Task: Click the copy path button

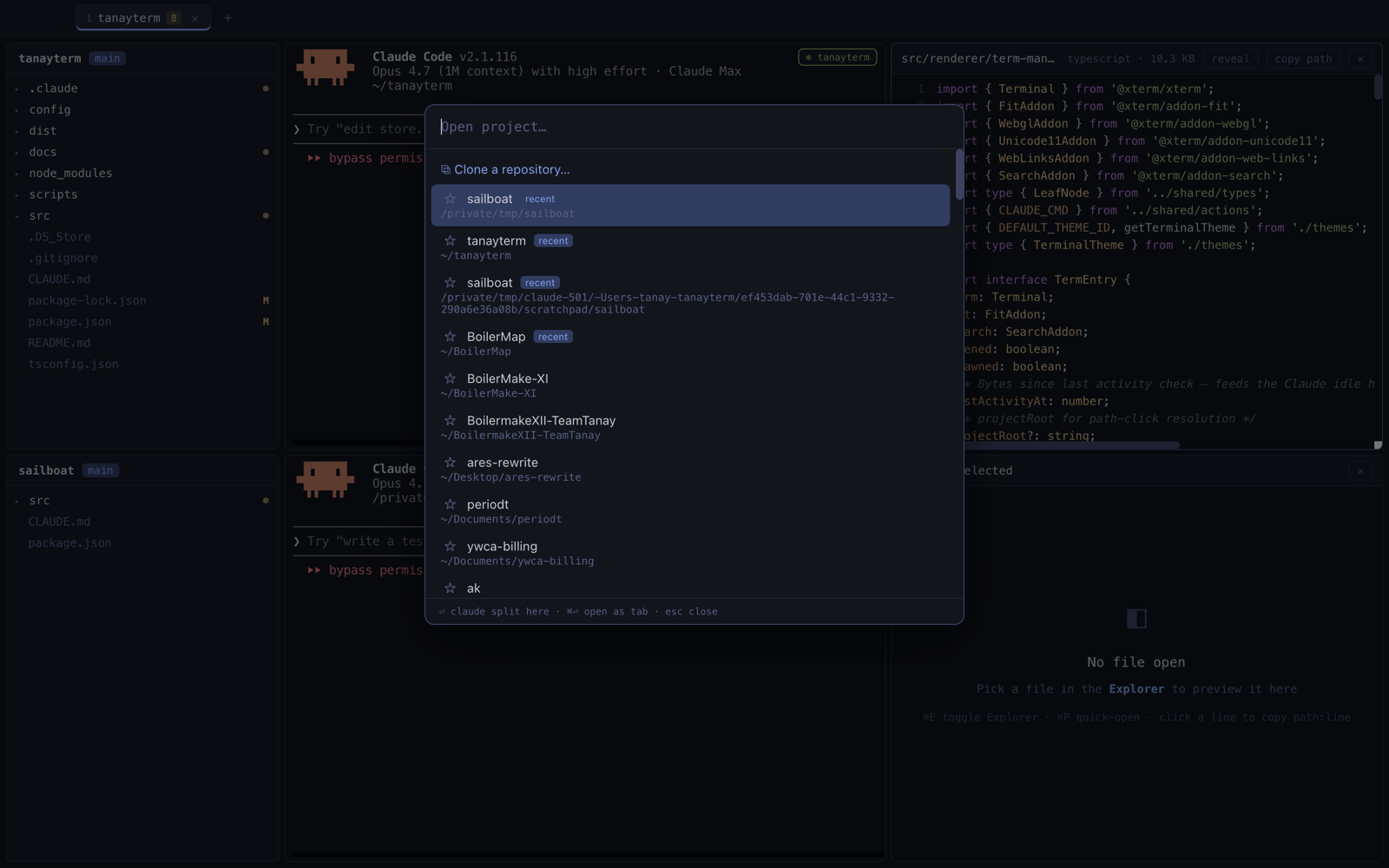Action: click(1303, 59)
